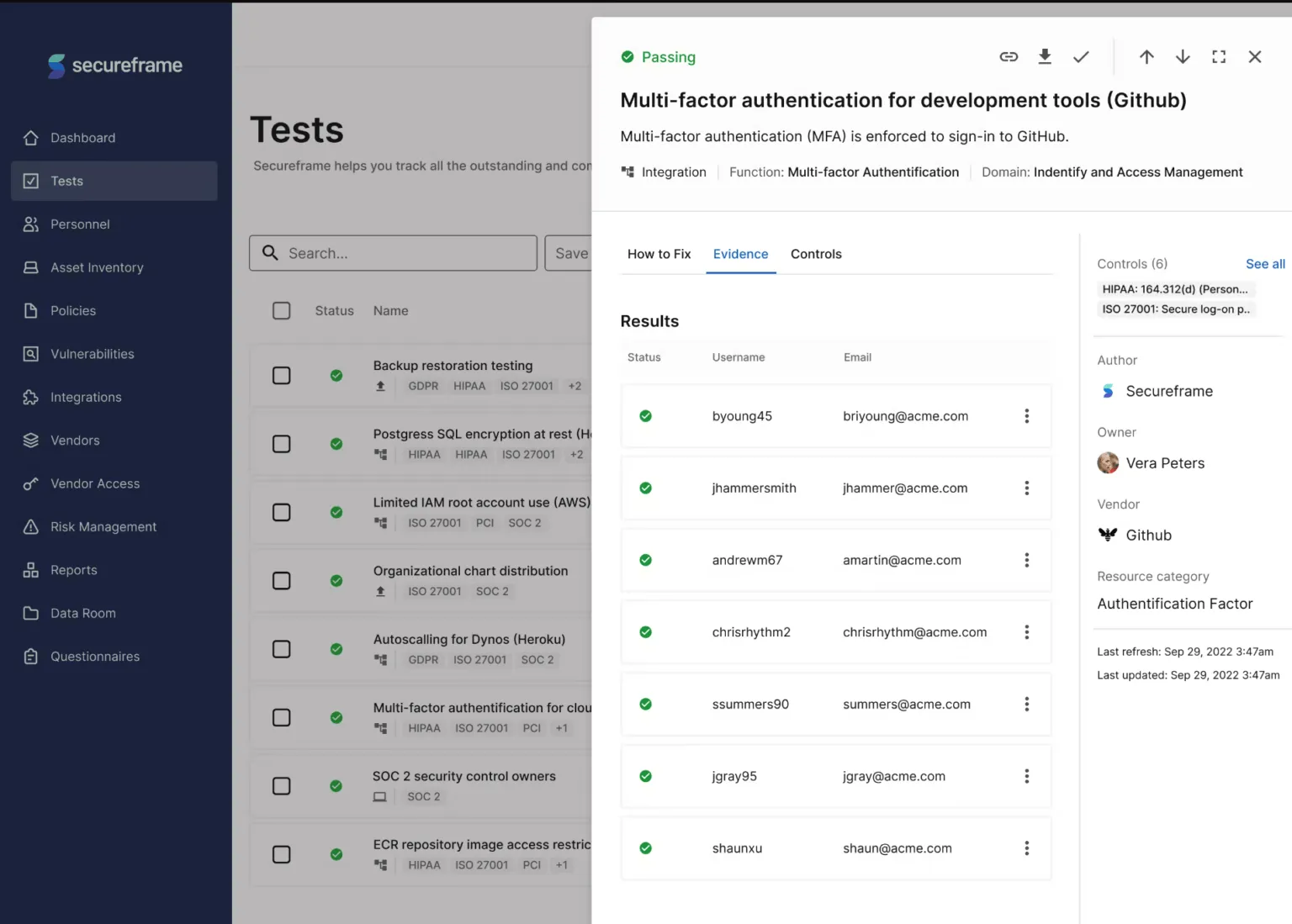Screen dimensions: 1292x924
Task: Click the copy link icon in test header
Action: point(1009,56)
